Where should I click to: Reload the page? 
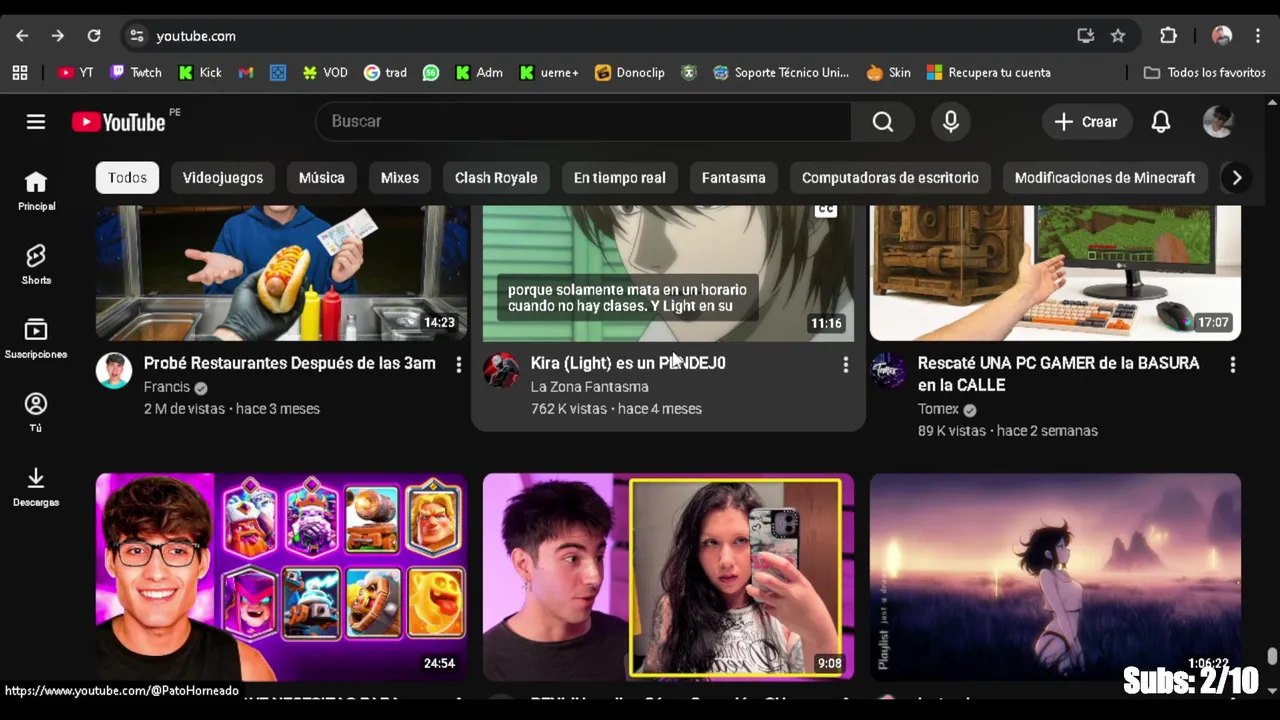[x=93, y=36]
